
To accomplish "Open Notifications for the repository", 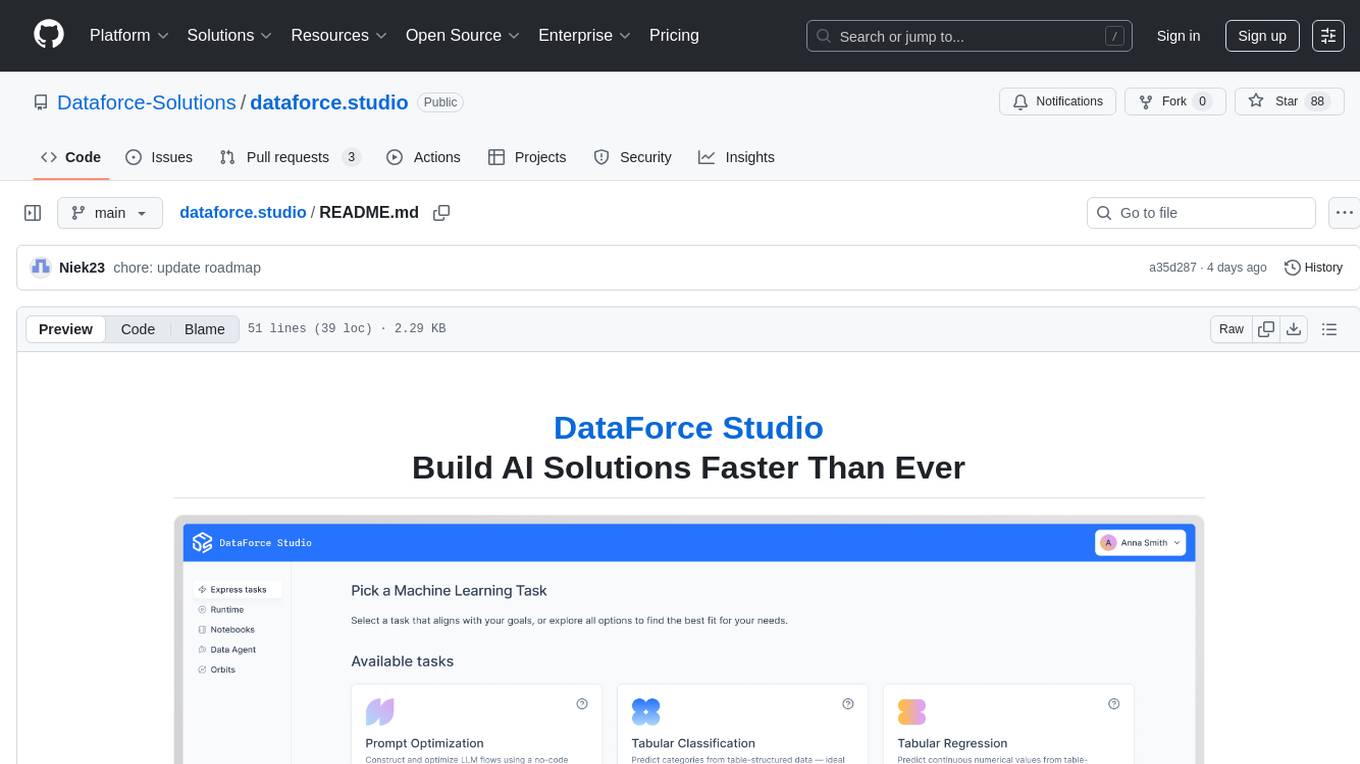I will click(1058, 101).
